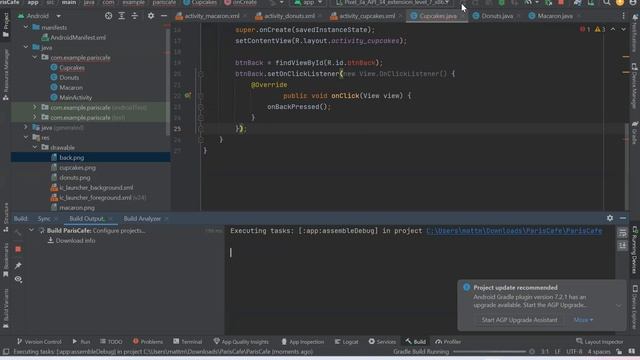Open Gradle panel on right sidebar
Viewport: 640px width, 360px height.
click(635, 132)
